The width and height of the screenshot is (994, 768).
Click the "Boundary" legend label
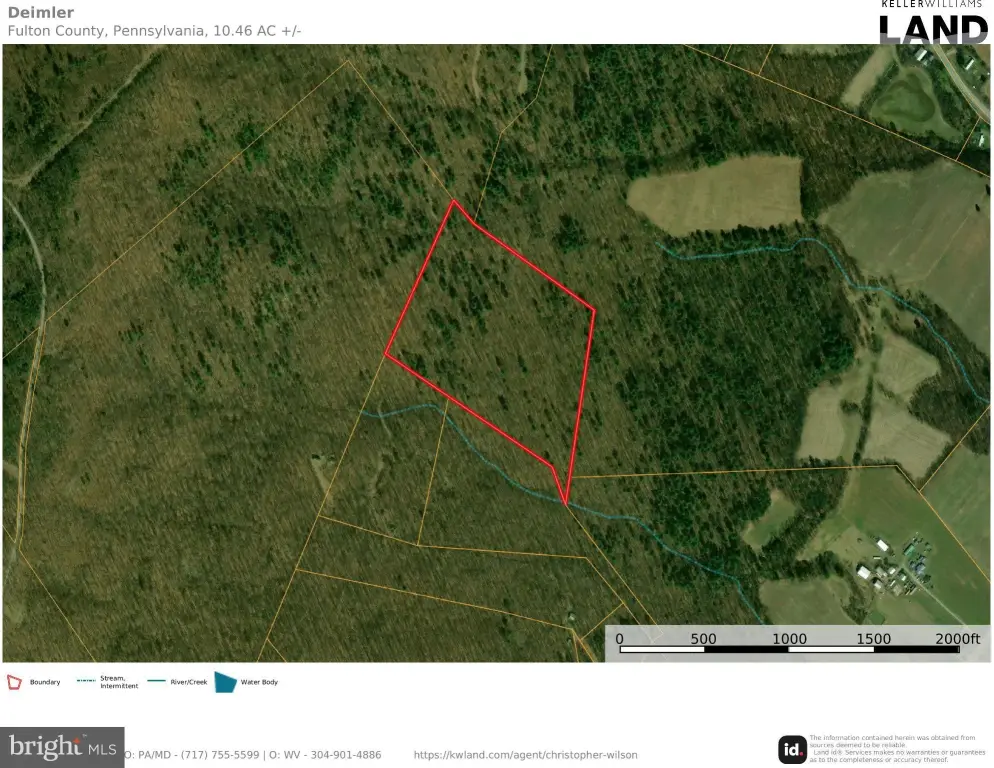tap(45, 682)
